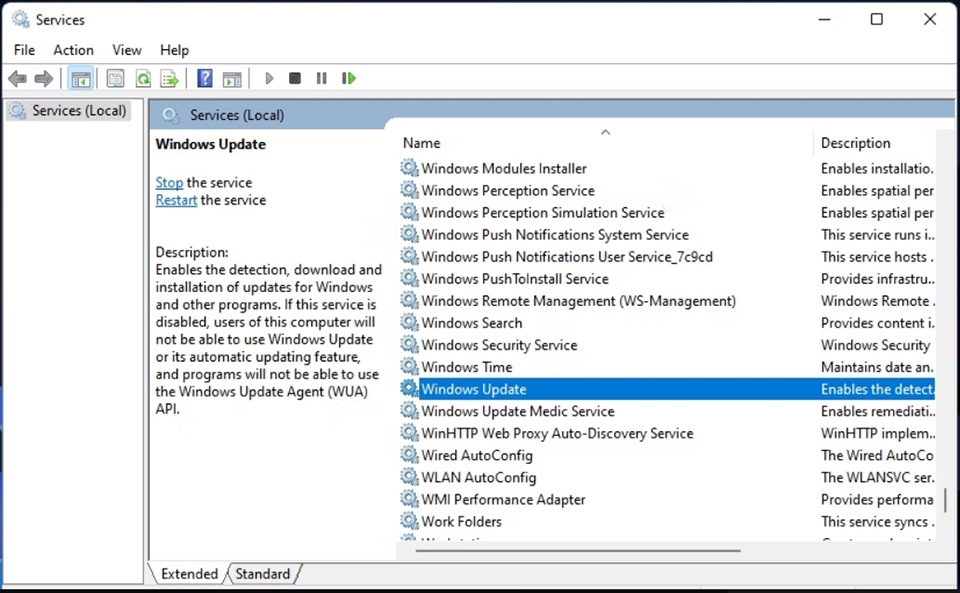Click the 'Enables the detect' description cell
The height and width of the screenshot is (593, 960).
pyautogui.click(x=877, y=389)
